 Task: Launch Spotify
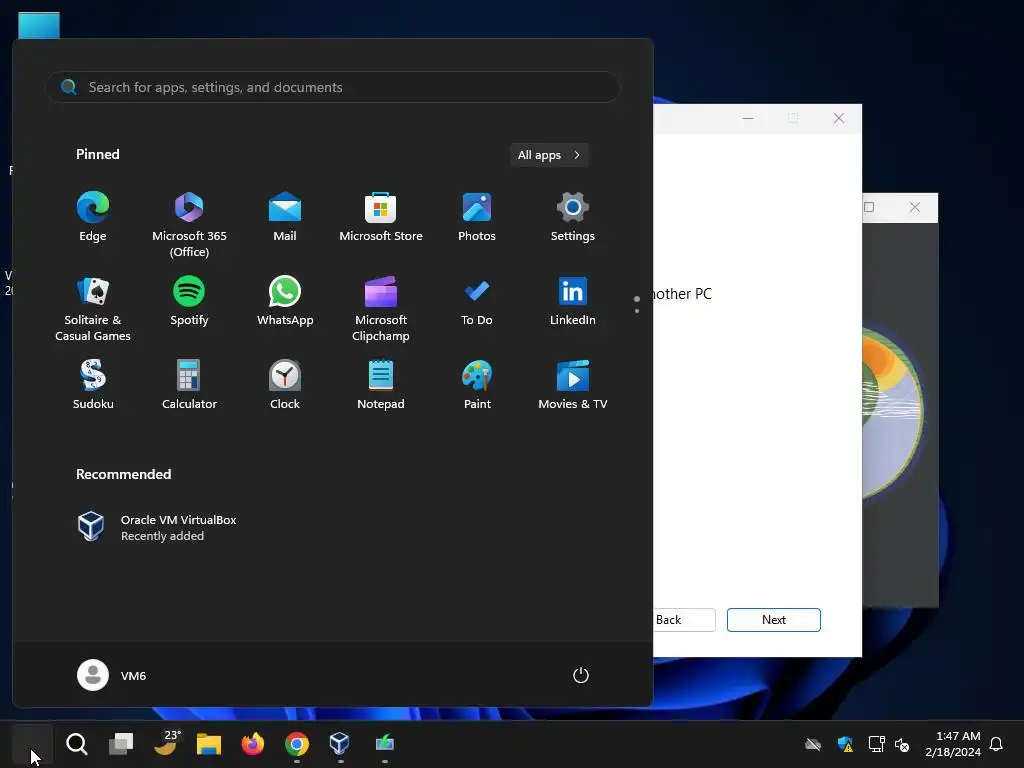pos(189,301)
